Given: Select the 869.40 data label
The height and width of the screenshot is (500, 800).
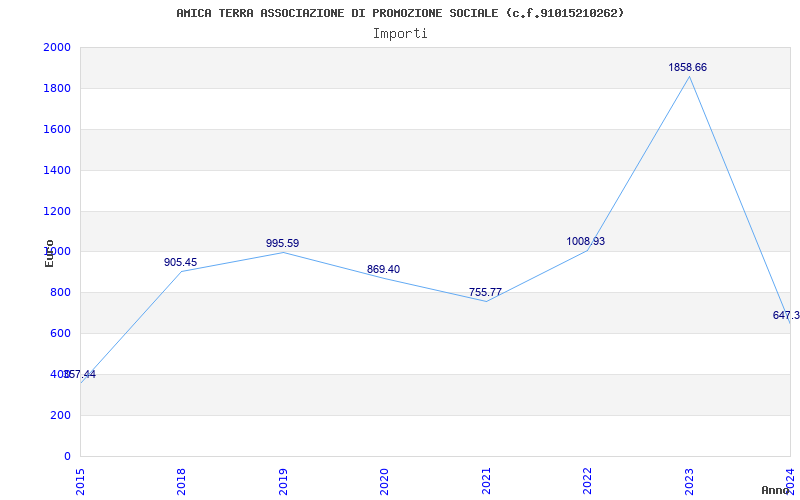Looking at the screenshot, I should [x=383, y=269].
